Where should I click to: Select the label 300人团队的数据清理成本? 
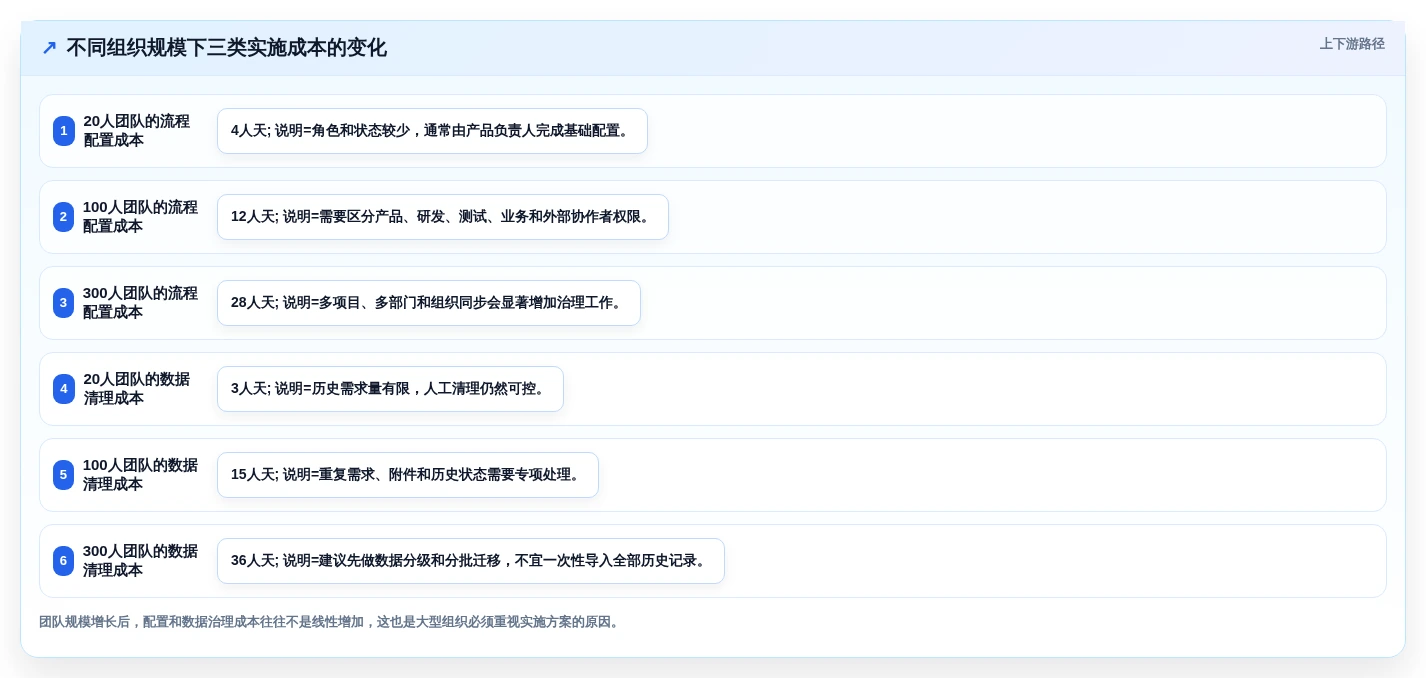[x=140, y=561]
